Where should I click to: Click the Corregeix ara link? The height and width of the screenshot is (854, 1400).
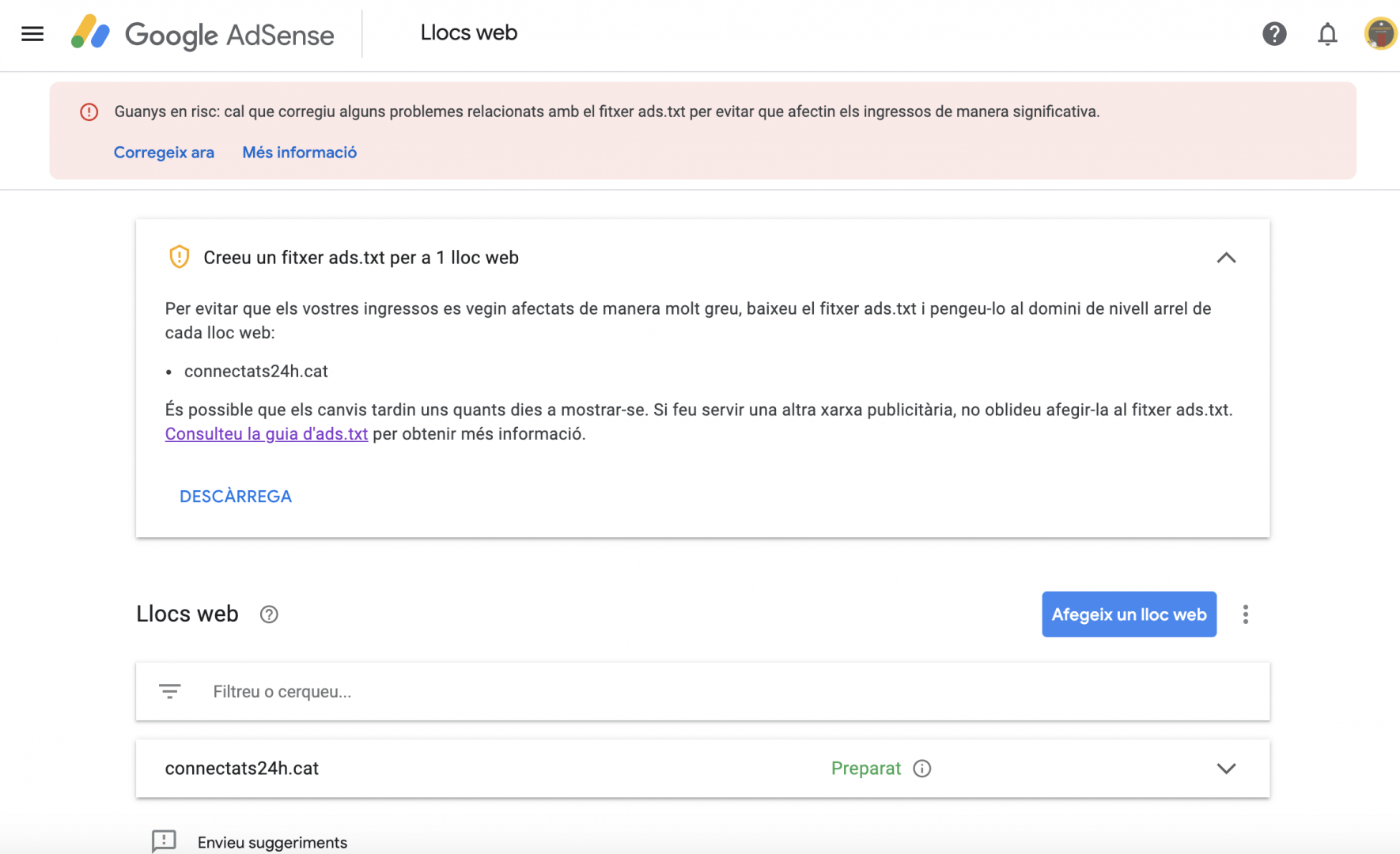(164, 153)
